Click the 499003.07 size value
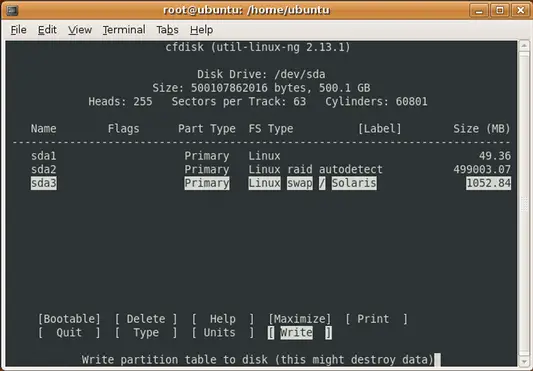This screenshot has height=371, width=533. 482,169
